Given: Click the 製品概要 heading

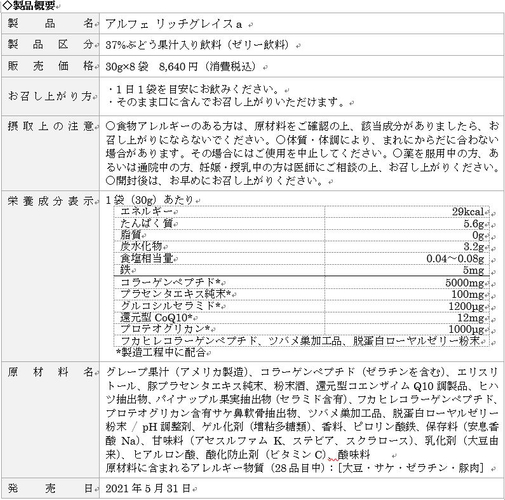Looking at the screenshot, I should (x=29, y=5).
